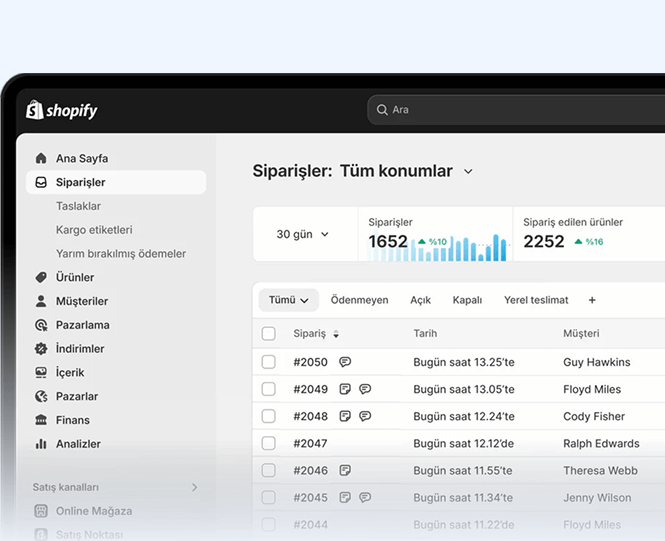Click the Finans bank icon
Viewport: 665px width, 541px height.
[41, 420]
